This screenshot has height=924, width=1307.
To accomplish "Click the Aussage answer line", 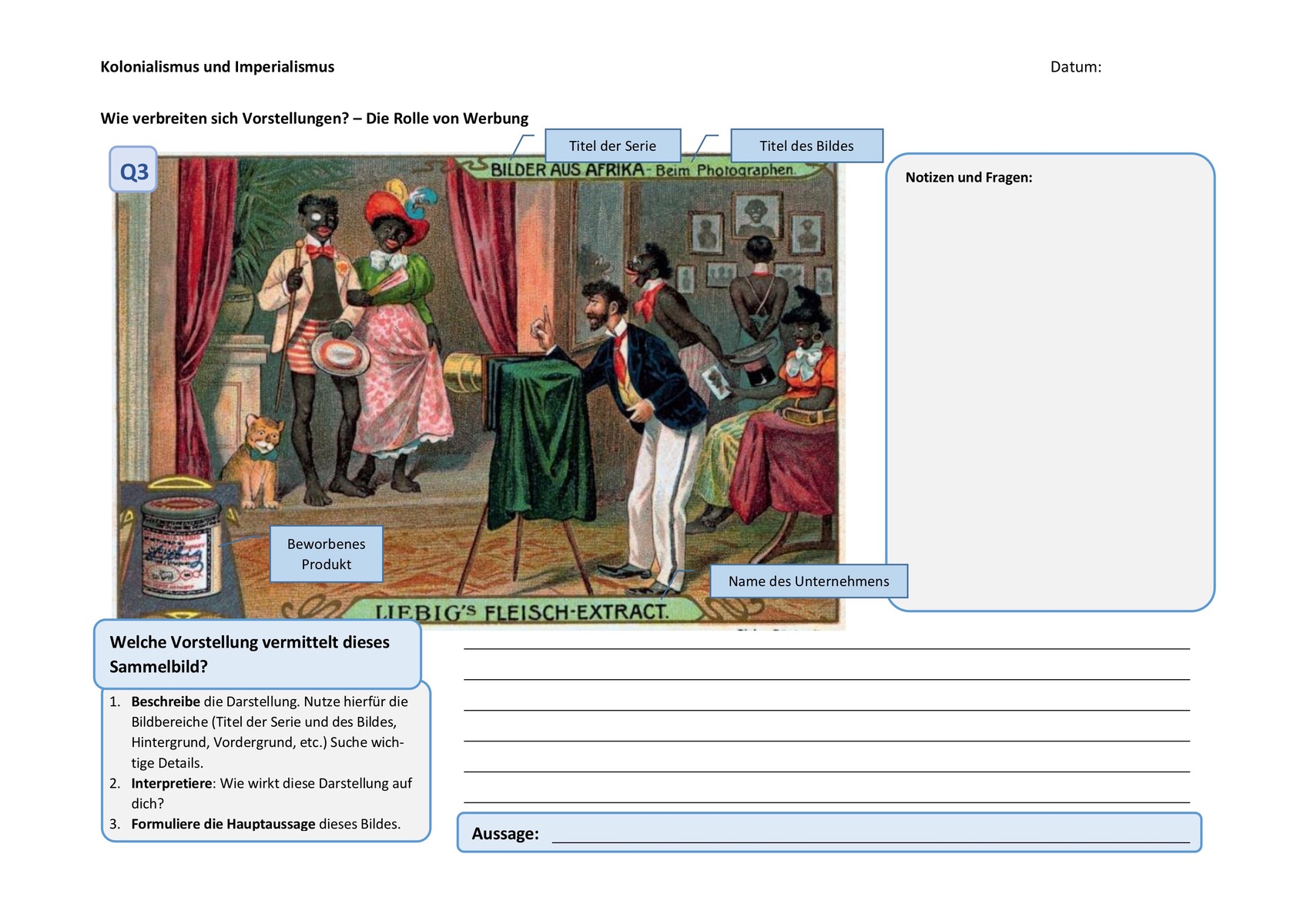I will pos(870,835).
